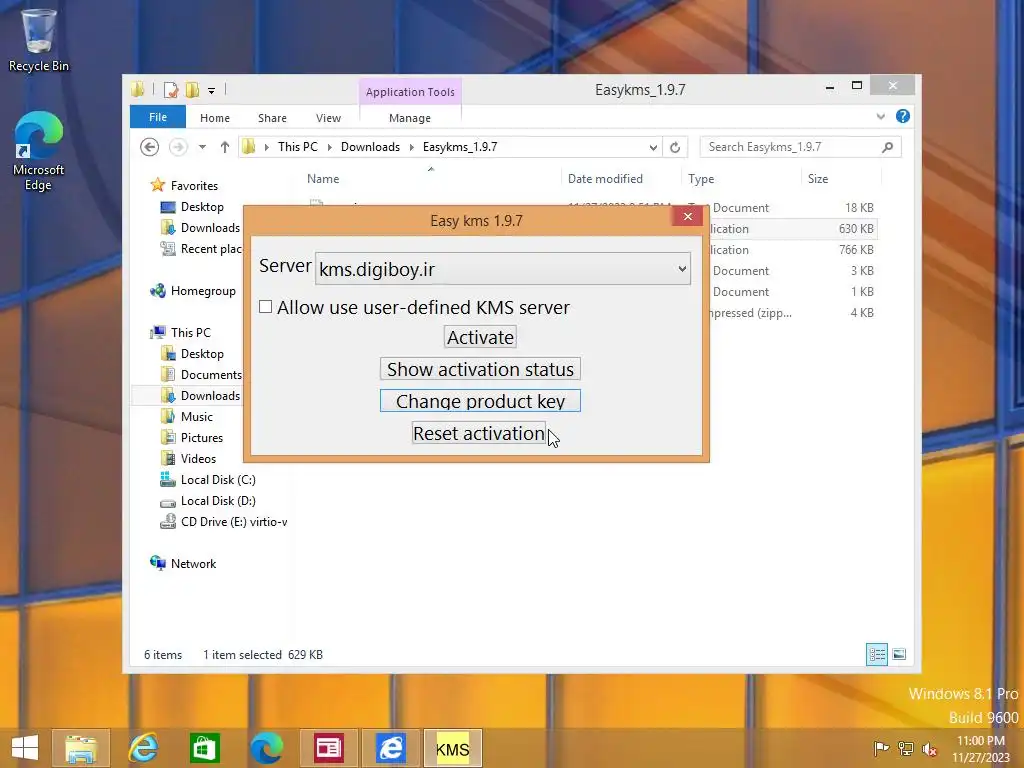Select the Application Tools contextual tab
Viewport: 1024px width, 768px height.
(410, 91)
